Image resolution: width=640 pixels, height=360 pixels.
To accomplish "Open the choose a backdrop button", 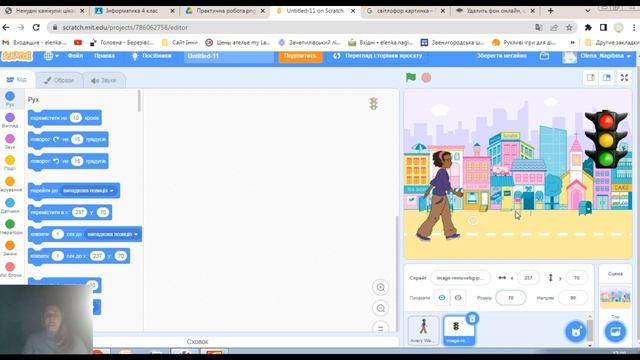I will tap(615, 331).
